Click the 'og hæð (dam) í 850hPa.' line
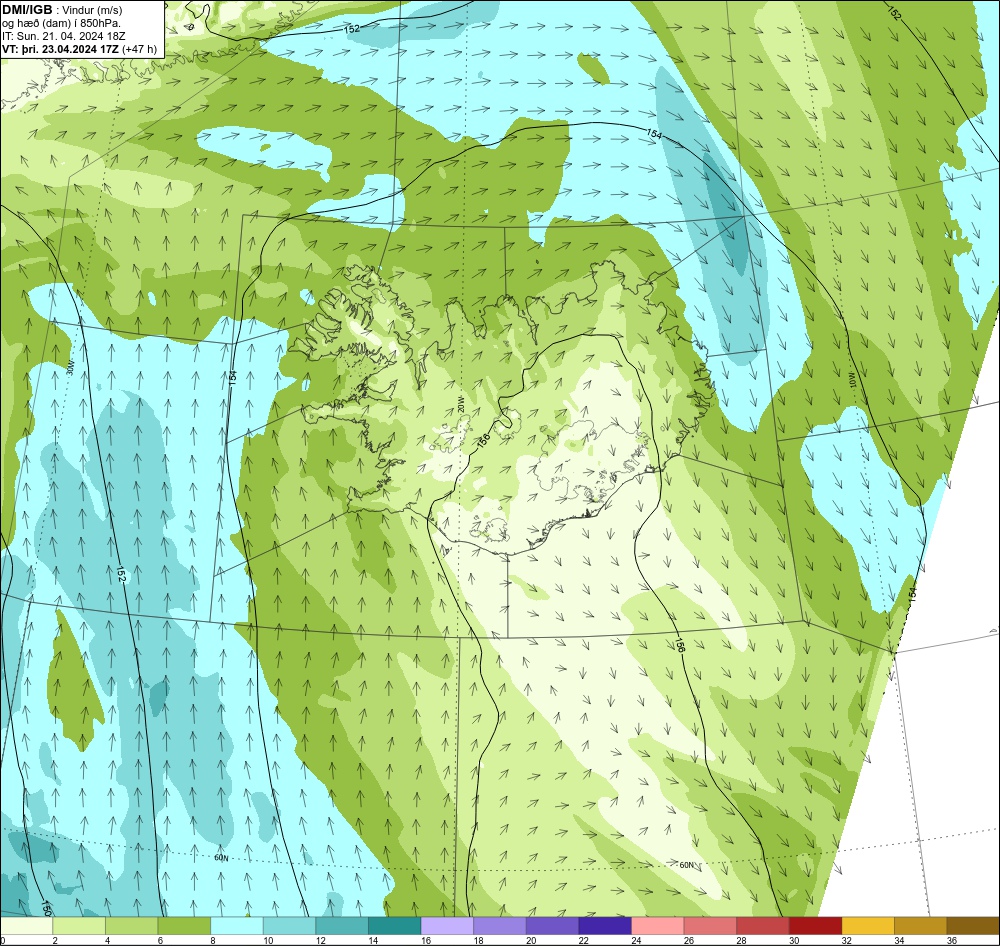The image size is (1000, 946). click(61, 23)
